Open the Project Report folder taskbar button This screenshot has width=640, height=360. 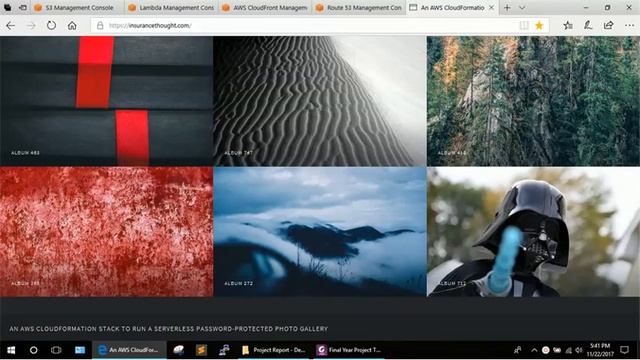tap(274, 350)
